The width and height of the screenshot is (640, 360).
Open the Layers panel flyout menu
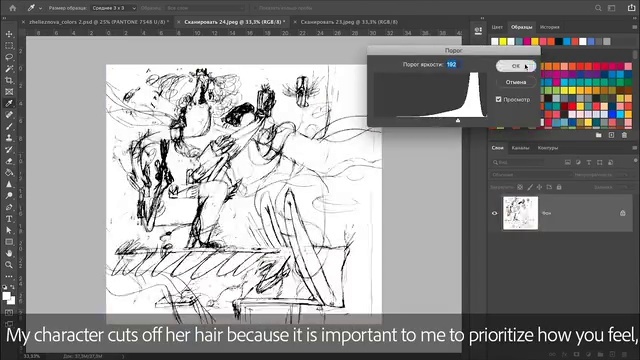click(635, 148)
